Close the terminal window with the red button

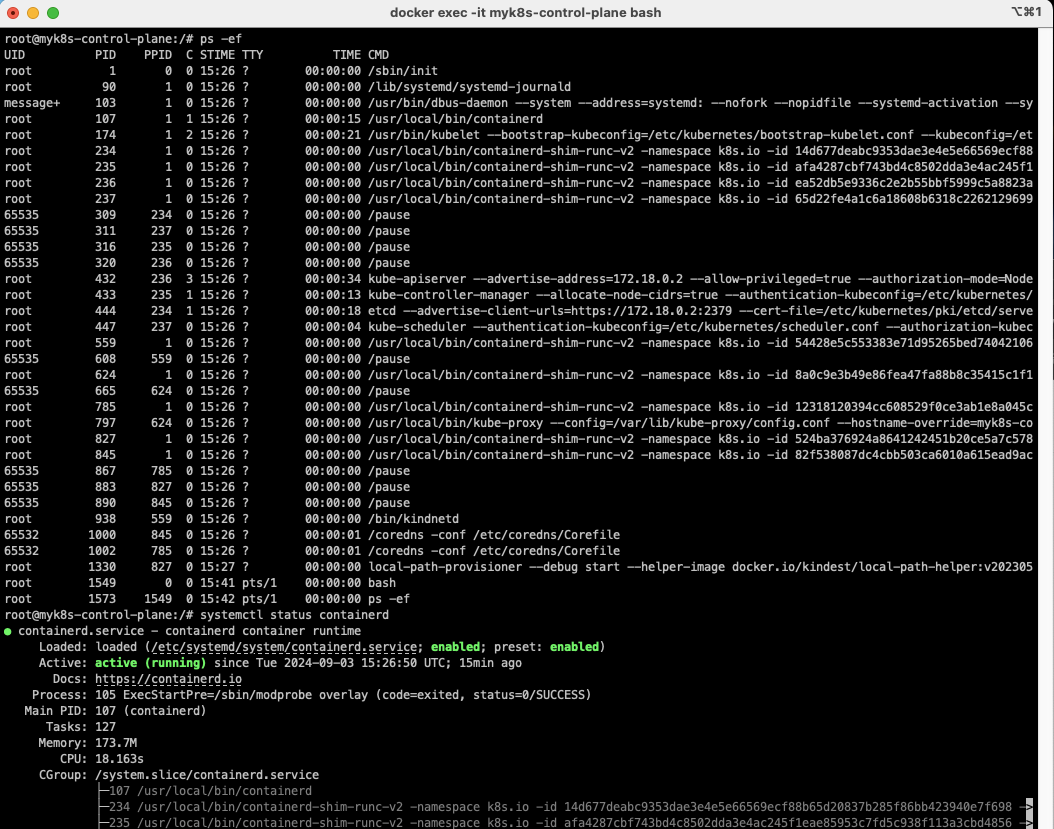pyautogui.click(x=13, y=13)
